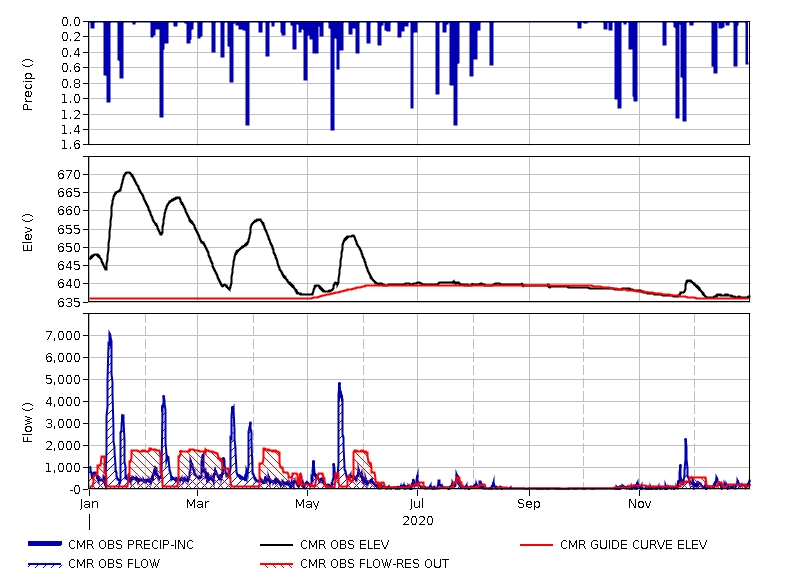Click the CMR OBS ELEV legend label
This screenshot has height=580, width=801.
coord(345,545)
